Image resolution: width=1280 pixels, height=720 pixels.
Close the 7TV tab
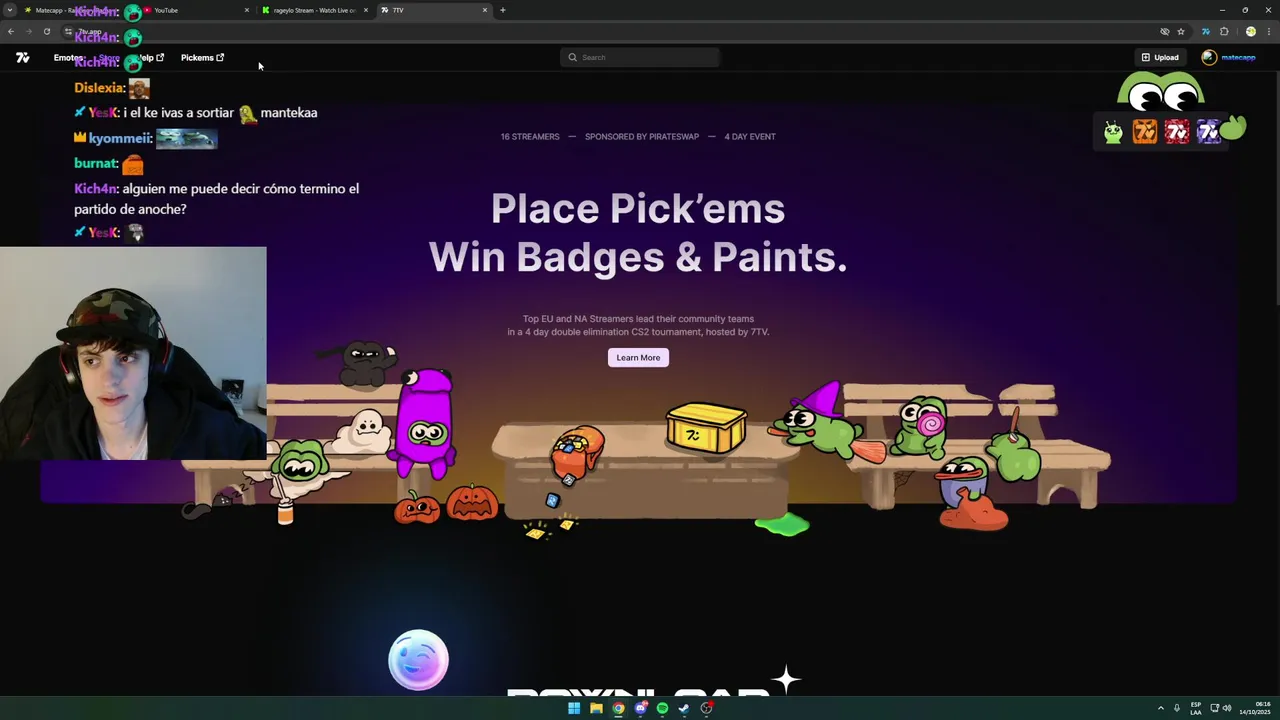tap(485, 10)
